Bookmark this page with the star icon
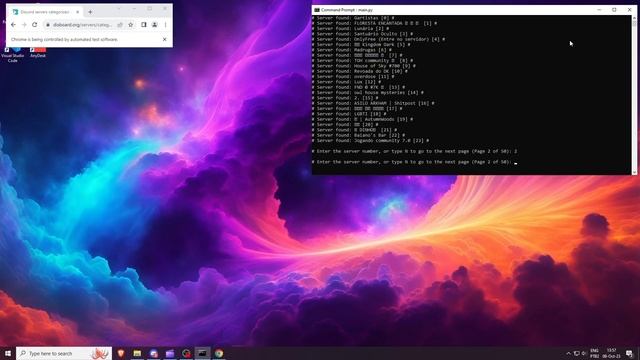Screen dimensions: 640x360 click(131, 25)
